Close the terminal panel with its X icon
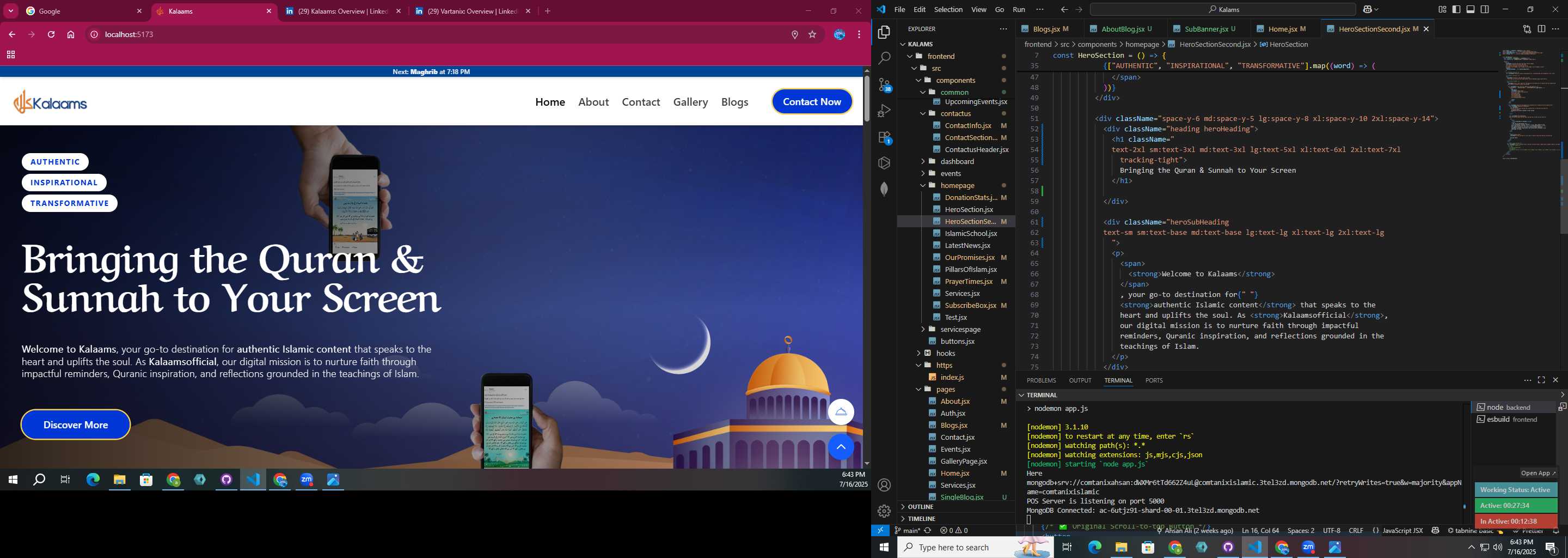The height and width of the screenshot is (558, 1568). click(1555, 380)
